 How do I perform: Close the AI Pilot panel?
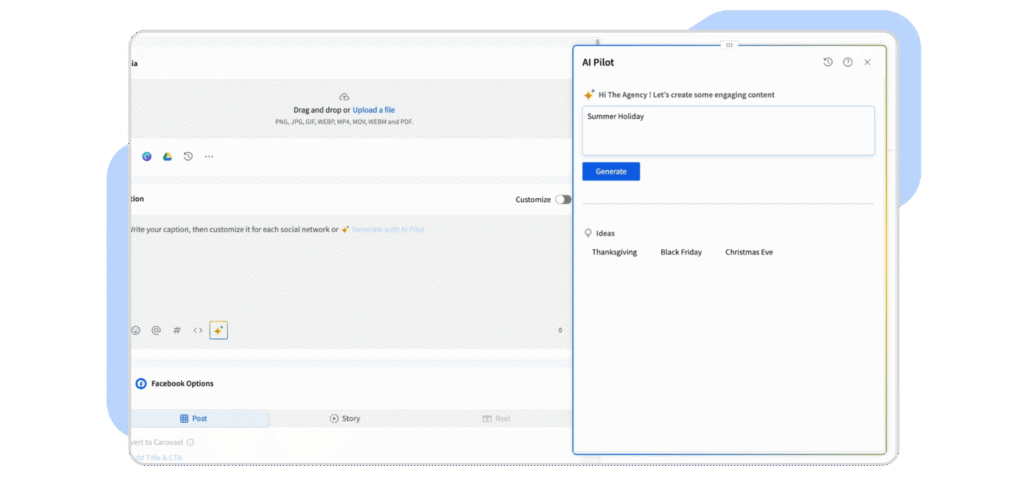pos(867,62)
